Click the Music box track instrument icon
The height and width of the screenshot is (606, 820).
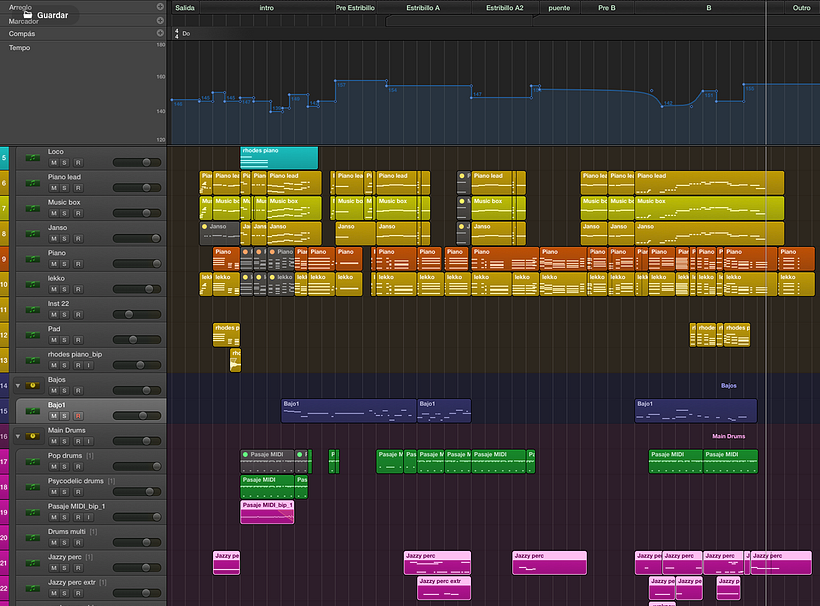(33, 208)
